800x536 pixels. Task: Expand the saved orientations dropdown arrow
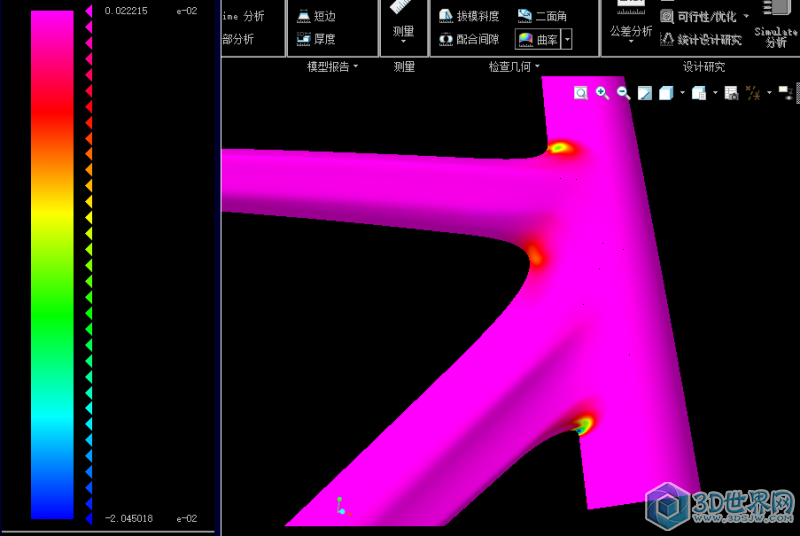715,93
